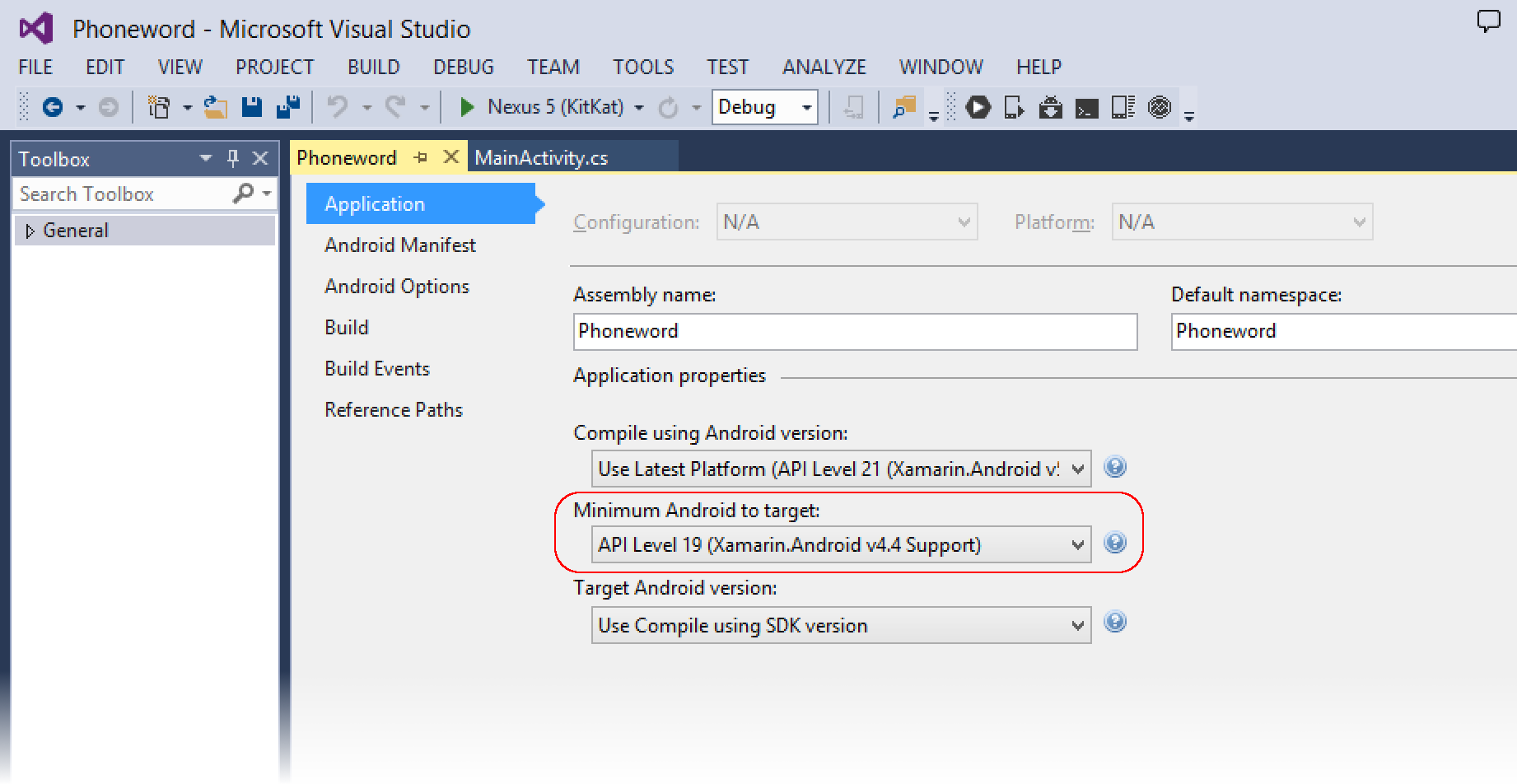1517x784 pixels.
Task: Open the BUILD menu
Action: pos(373,67)
